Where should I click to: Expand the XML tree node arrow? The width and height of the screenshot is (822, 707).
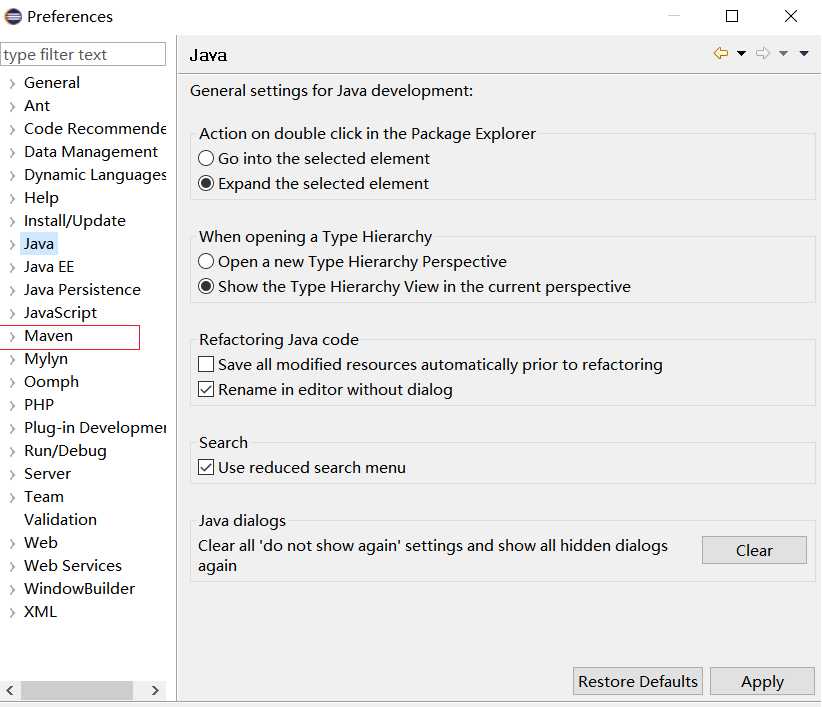tap(12, 612)
